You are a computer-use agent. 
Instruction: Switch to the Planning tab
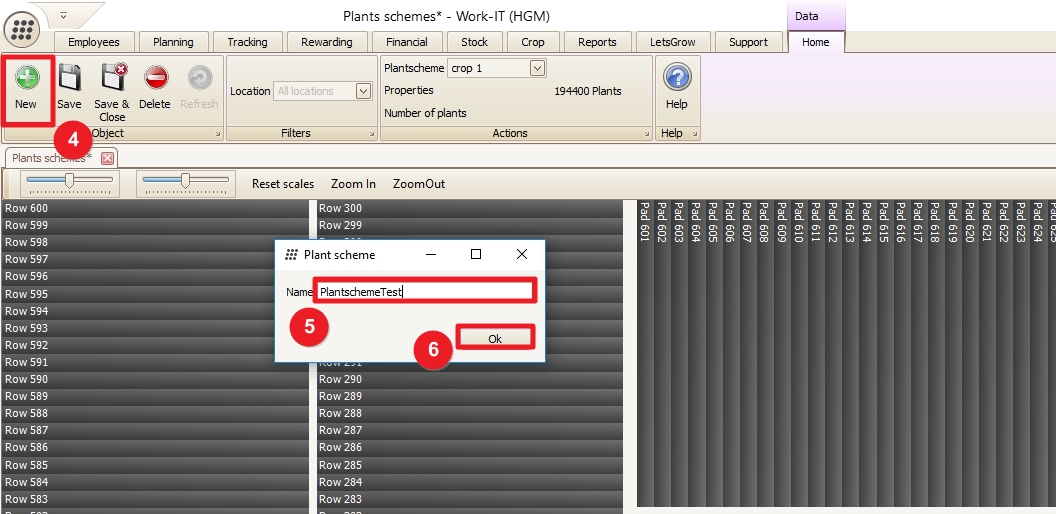pyautogui.click(x=173, y=42)
